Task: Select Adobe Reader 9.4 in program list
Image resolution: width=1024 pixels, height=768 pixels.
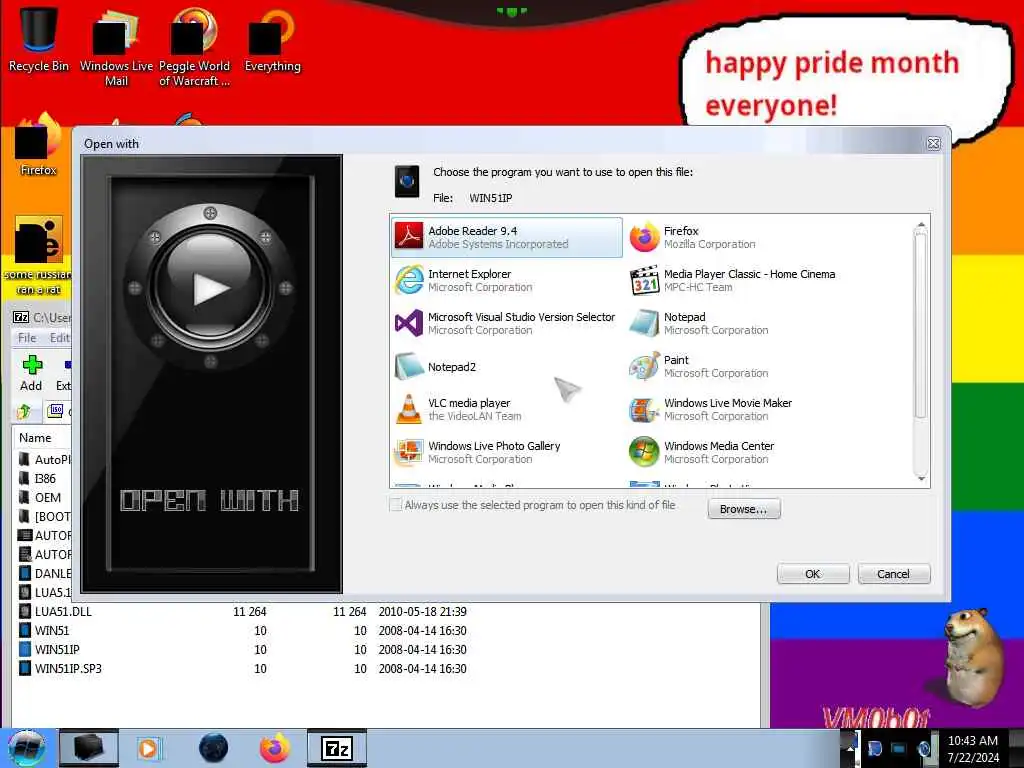Action: point(507,237)
